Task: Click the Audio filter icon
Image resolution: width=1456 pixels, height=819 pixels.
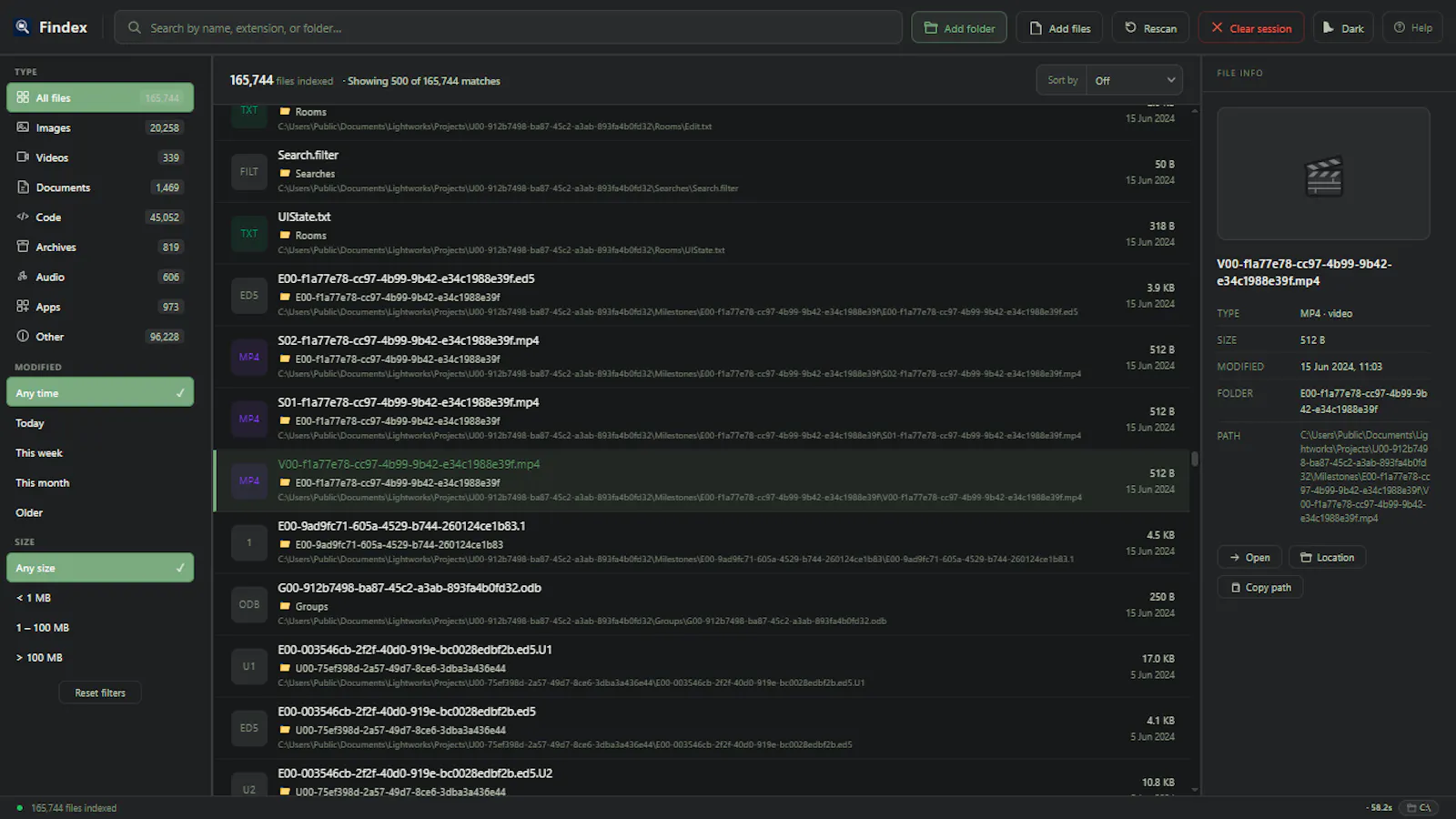Action: pos(23,277)
